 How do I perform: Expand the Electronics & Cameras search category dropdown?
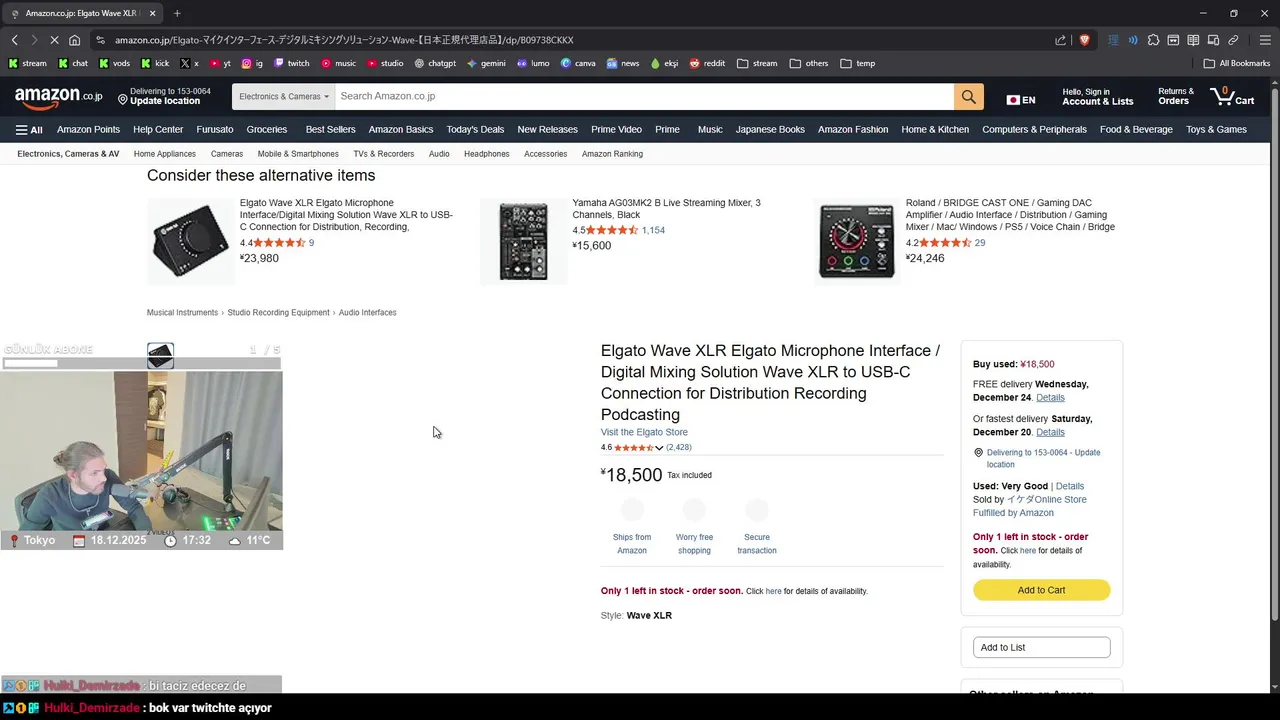[x=284, y=96]
